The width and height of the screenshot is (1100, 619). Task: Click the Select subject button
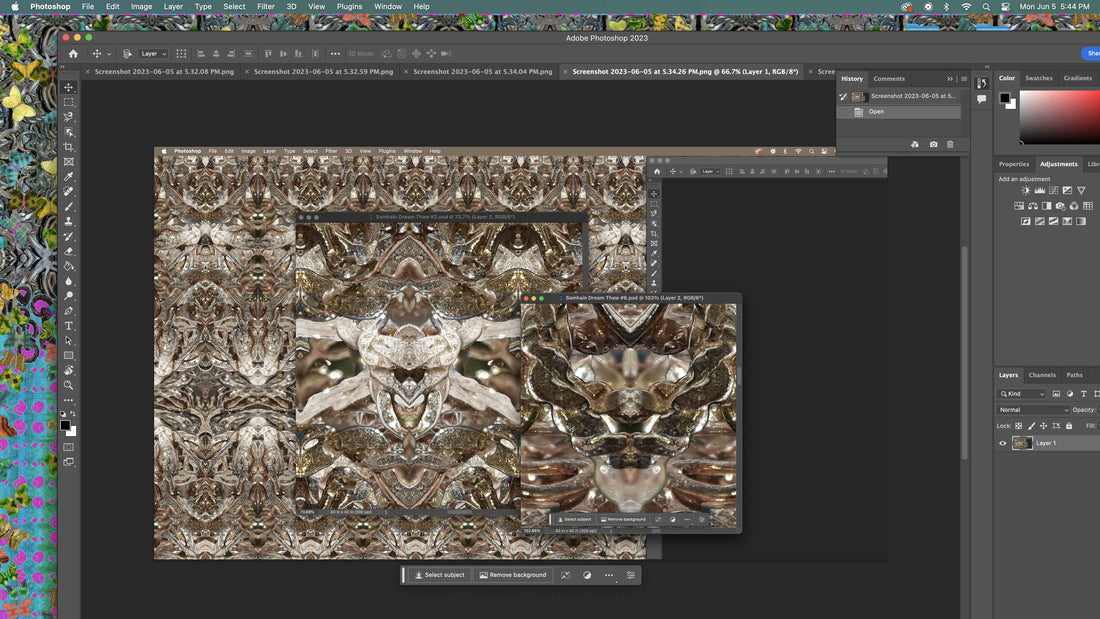(440, 575)
